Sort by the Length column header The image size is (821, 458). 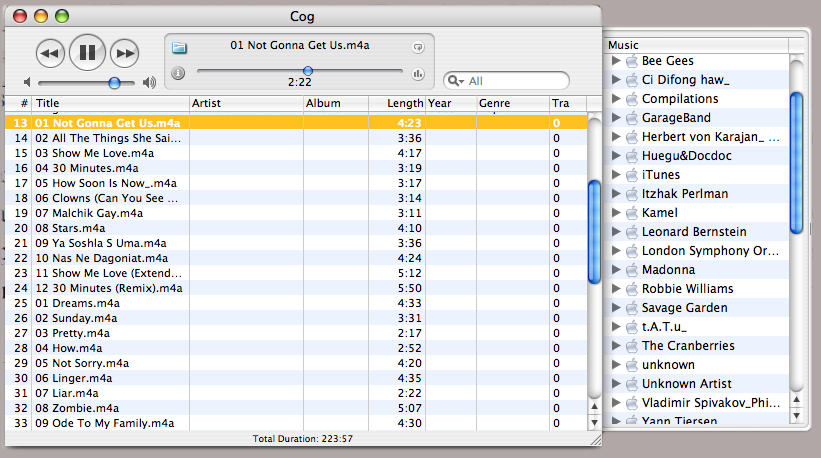tap(397, 103)
